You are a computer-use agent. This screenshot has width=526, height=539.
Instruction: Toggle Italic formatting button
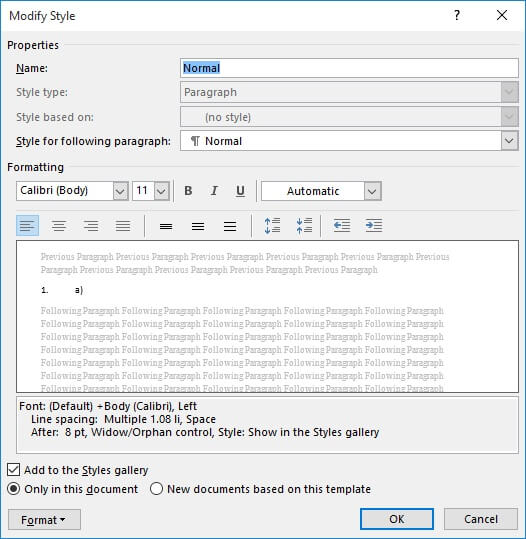(x=214, y=191)
